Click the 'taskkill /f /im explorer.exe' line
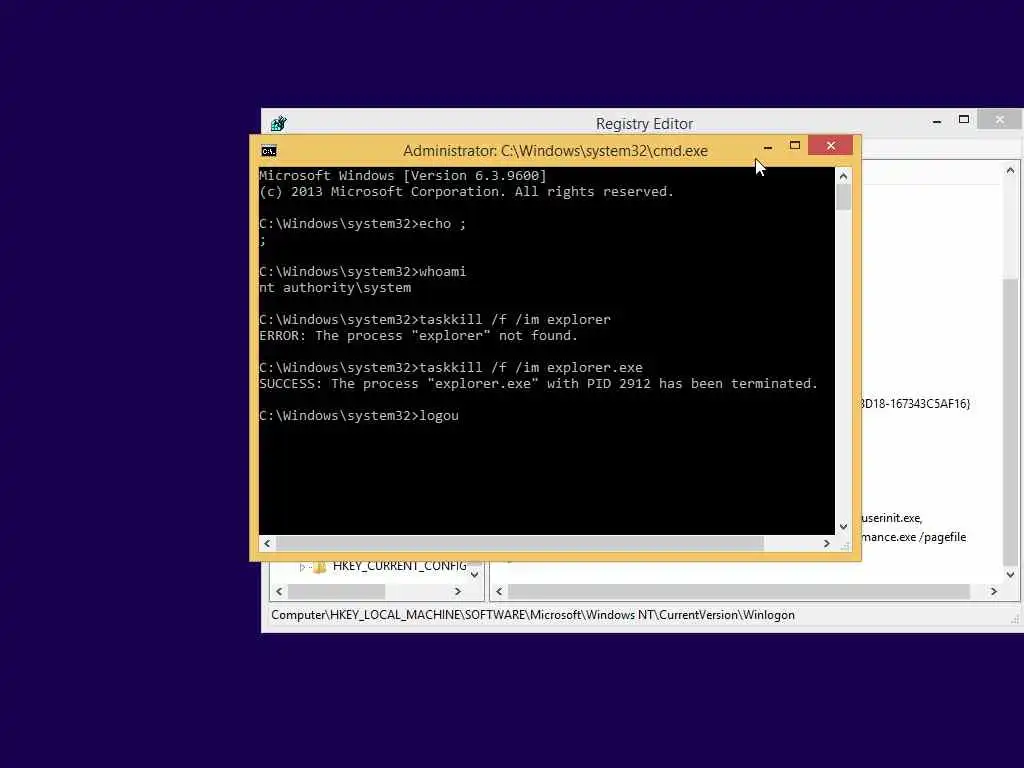 (451, 368)
